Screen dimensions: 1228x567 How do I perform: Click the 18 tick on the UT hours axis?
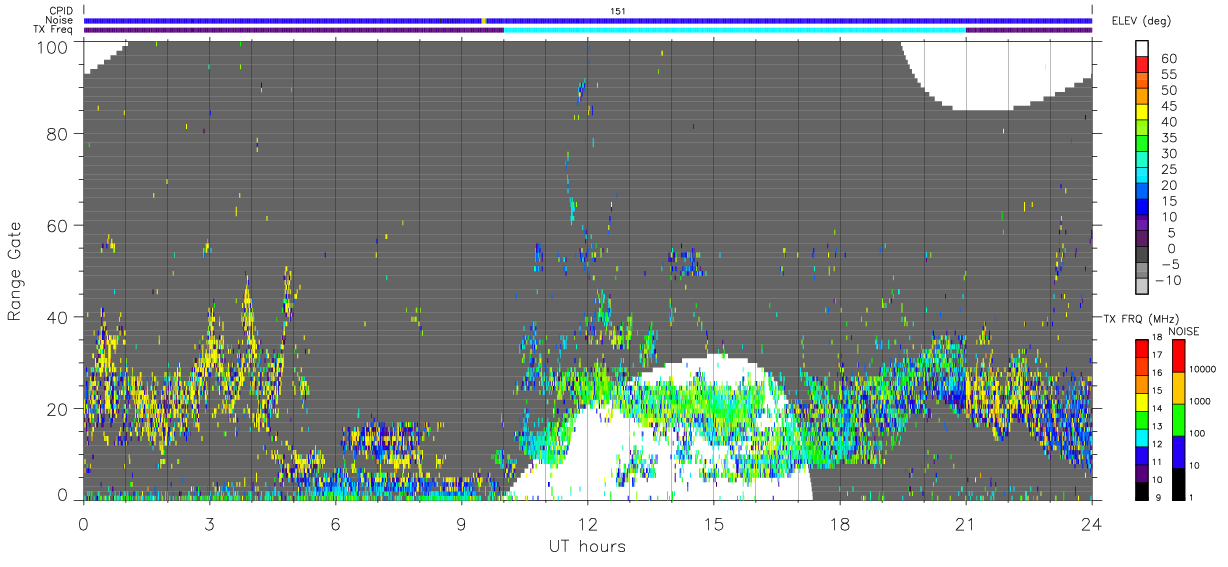839,523
